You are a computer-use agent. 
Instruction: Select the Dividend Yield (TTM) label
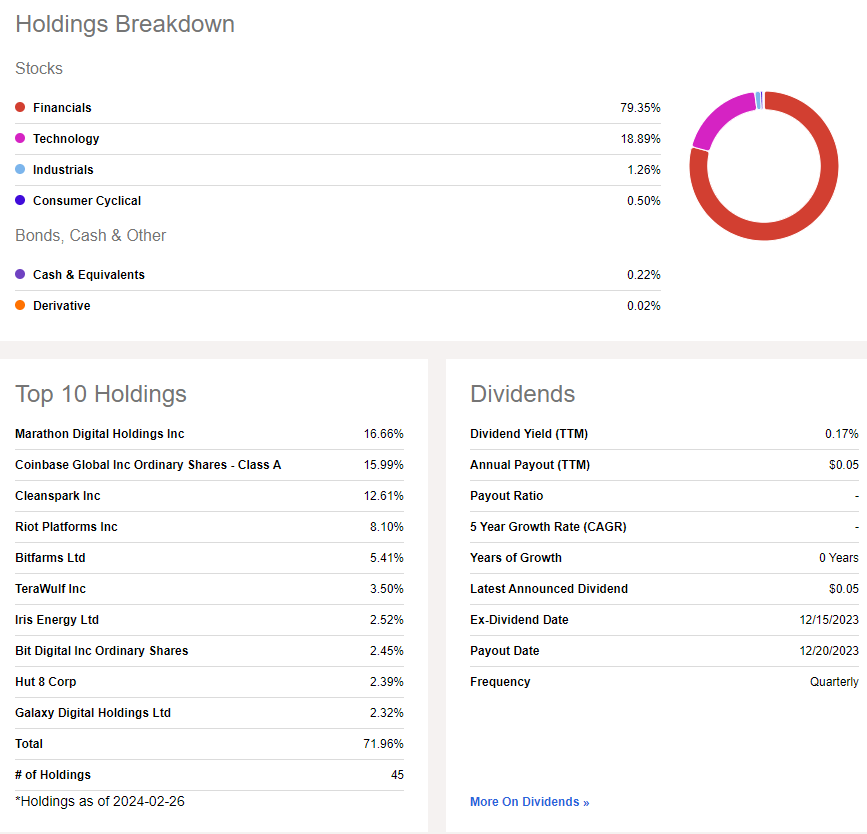pyautogui.click(x=529, y=434)
